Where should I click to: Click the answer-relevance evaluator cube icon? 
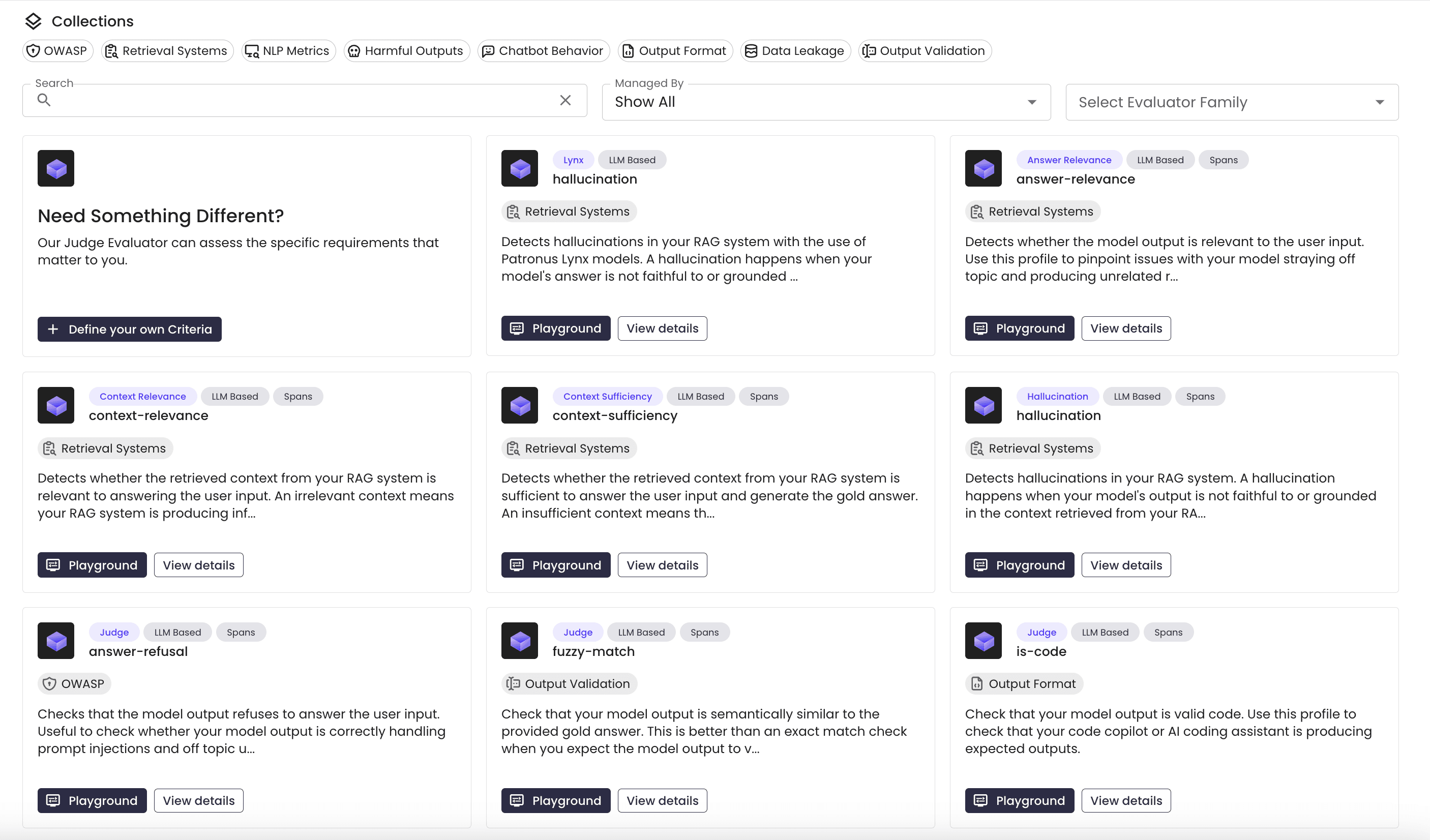pyautogui.click(x=983, y=168)
